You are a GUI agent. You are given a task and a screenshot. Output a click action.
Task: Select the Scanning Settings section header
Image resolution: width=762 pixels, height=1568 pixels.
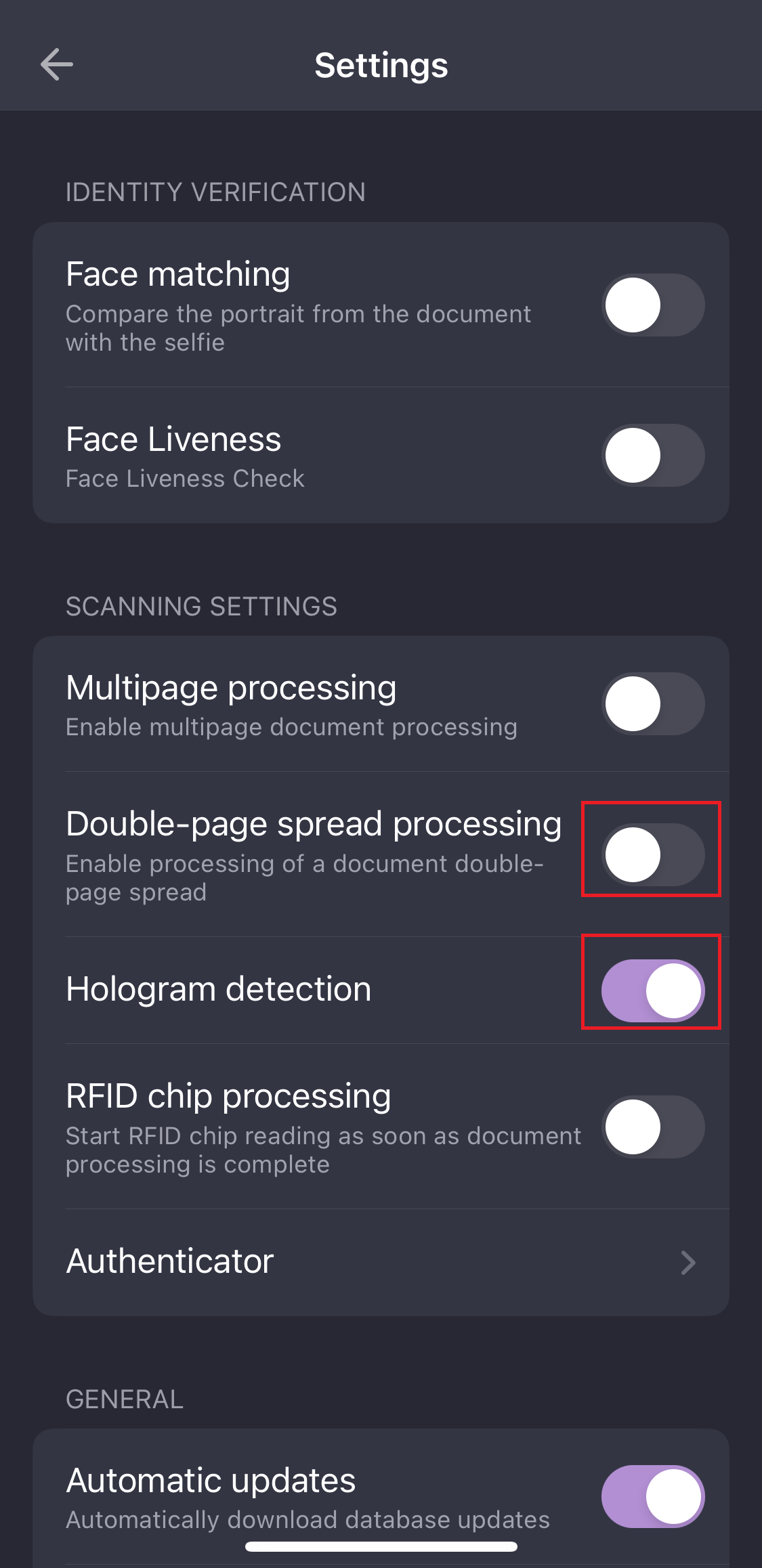point(201,607)
